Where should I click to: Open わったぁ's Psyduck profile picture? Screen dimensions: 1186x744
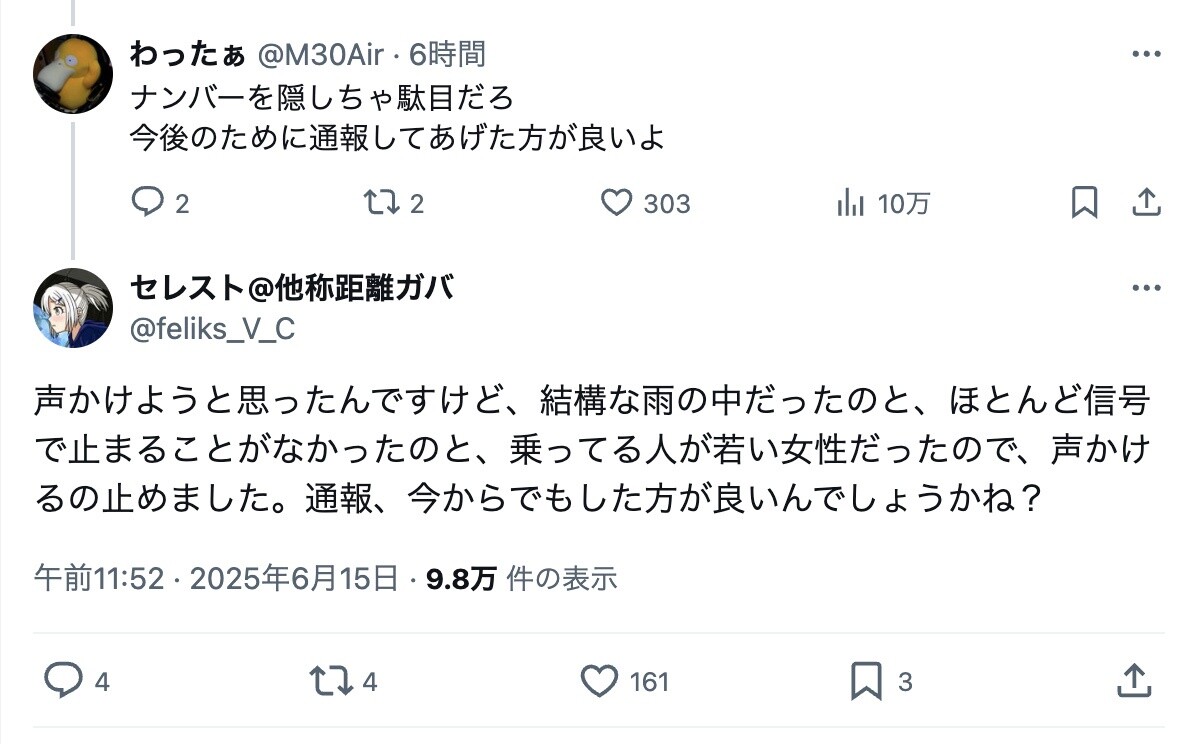pos(72,73)
